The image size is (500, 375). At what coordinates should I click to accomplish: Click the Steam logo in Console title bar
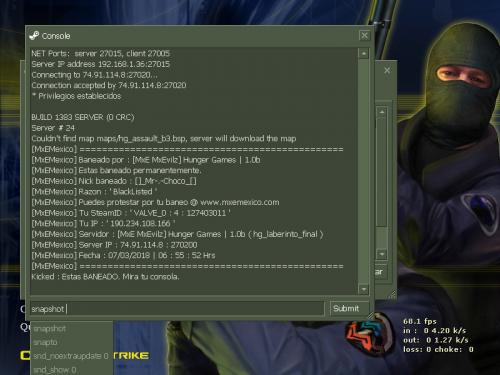click(34, 36)
